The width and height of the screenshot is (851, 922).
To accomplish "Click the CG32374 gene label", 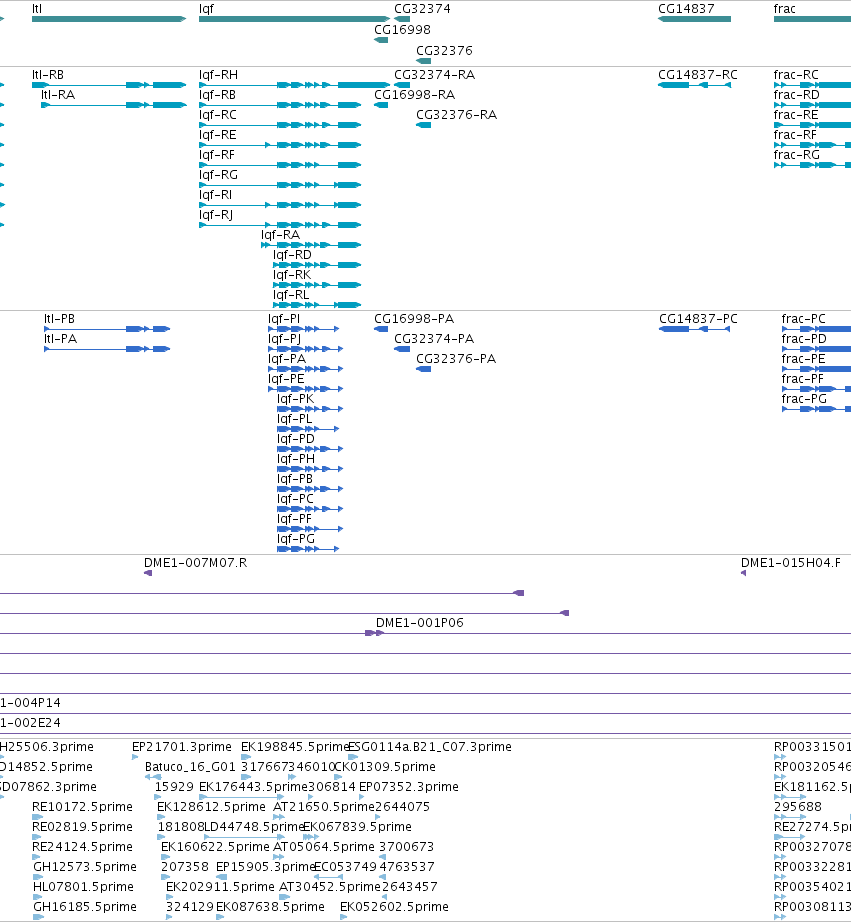I will click(422, 9).
